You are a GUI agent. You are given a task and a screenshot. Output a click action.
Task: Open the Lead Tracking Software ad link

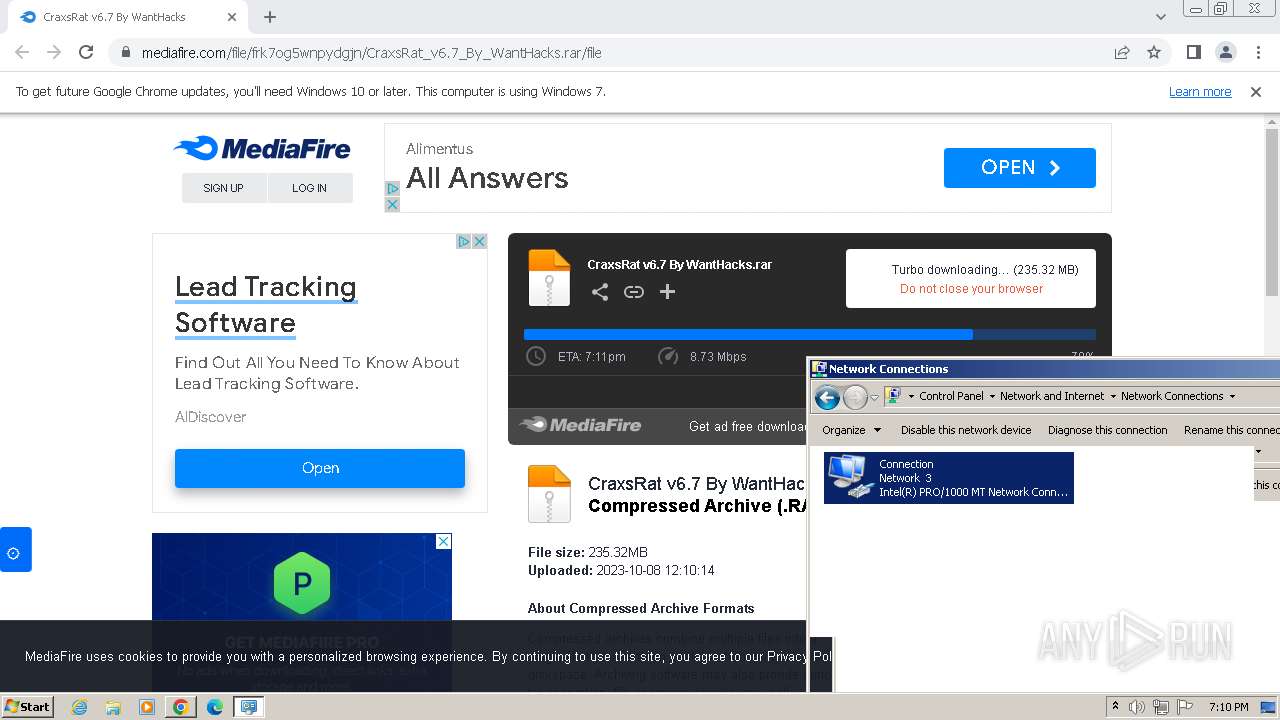(266, 305)
